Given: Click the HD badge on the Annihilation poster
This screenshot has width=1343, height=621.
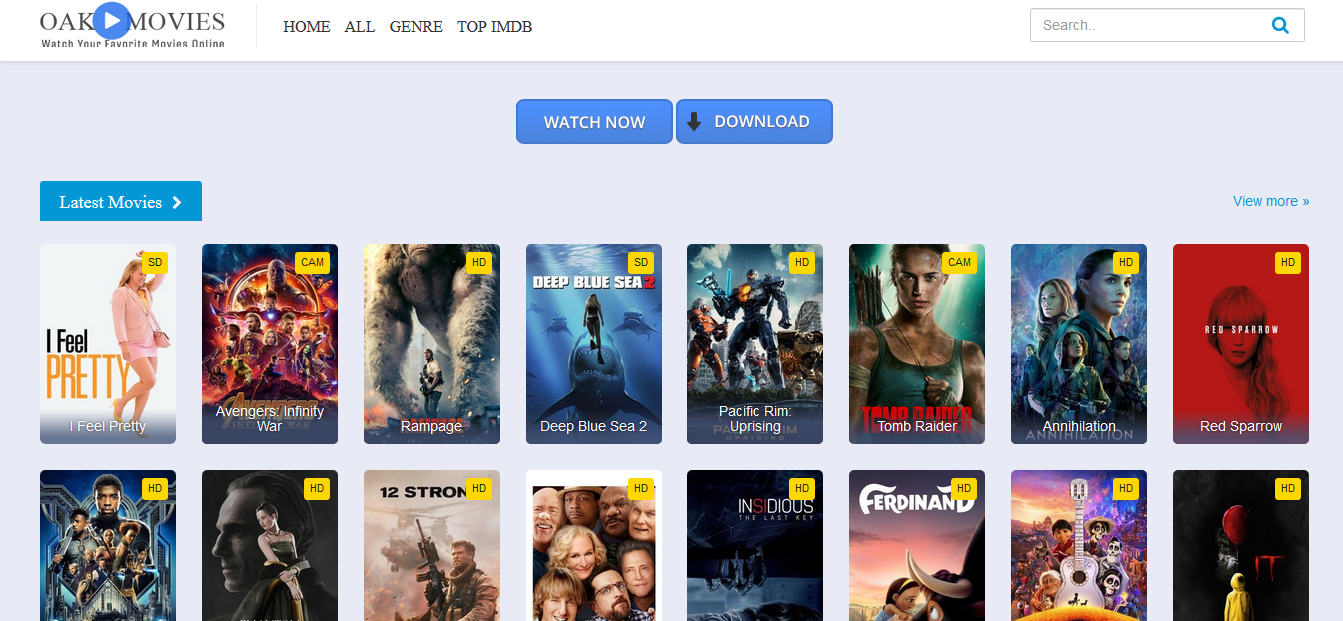Looking at the screenshot, I should coord(1126,262).
